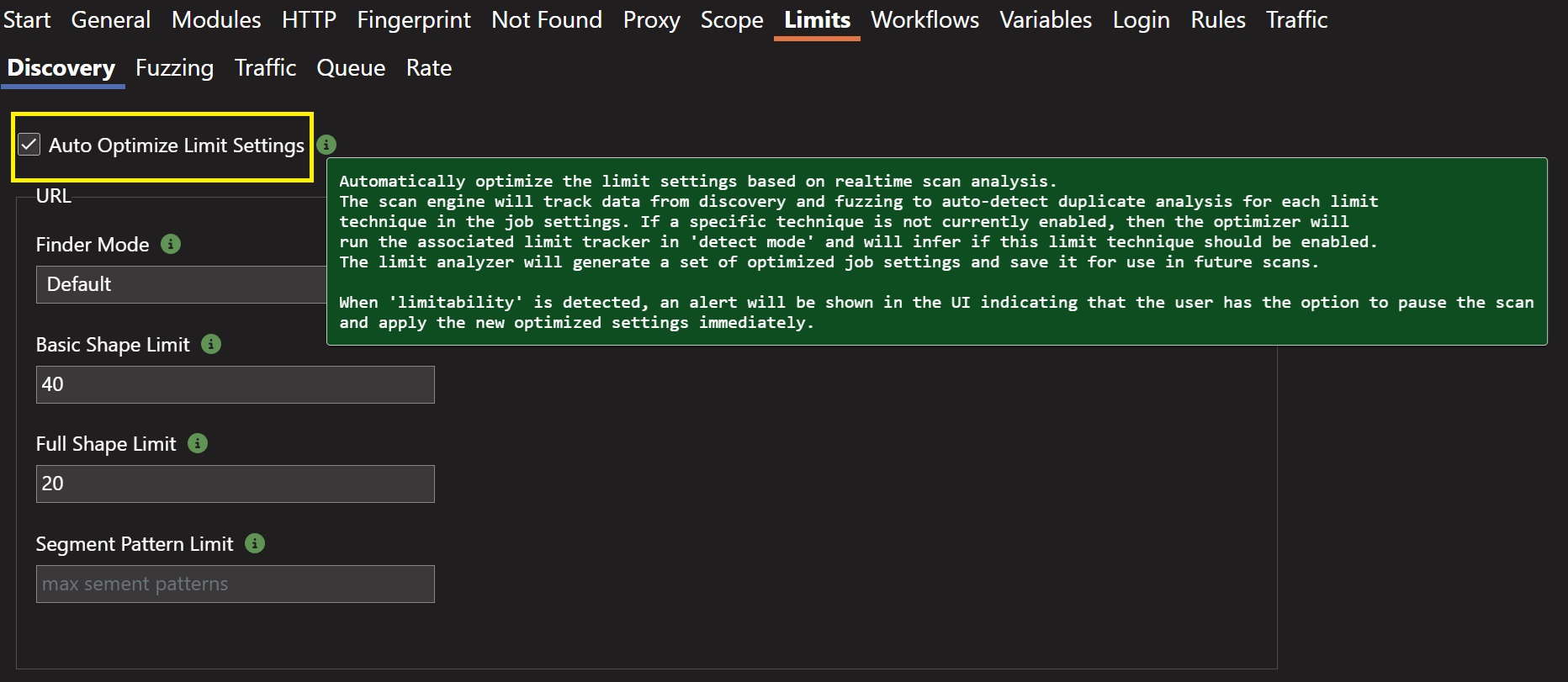1568x682 pixels.
Task: Click the Basic Shape Limit info icon
Action: (x=211, y=344)
